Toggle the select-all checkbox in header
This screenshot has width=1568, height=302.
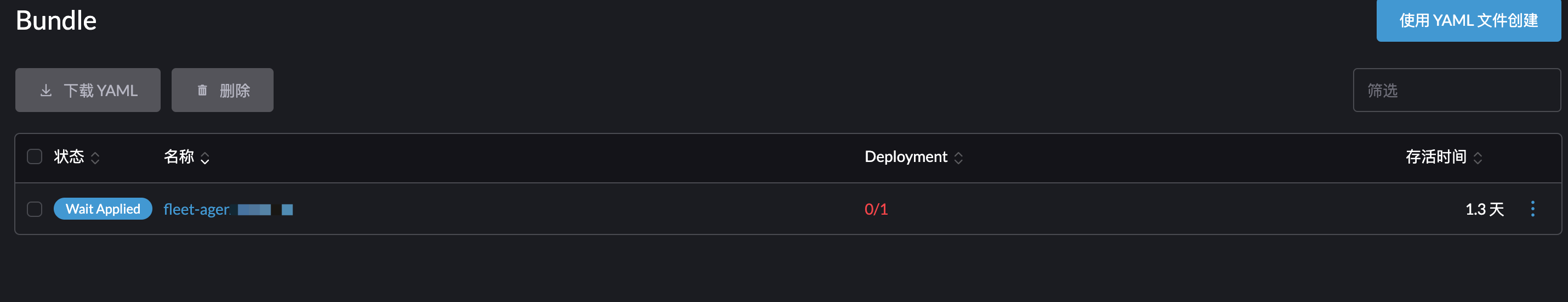pyautogui.click(x=35, y=157)
